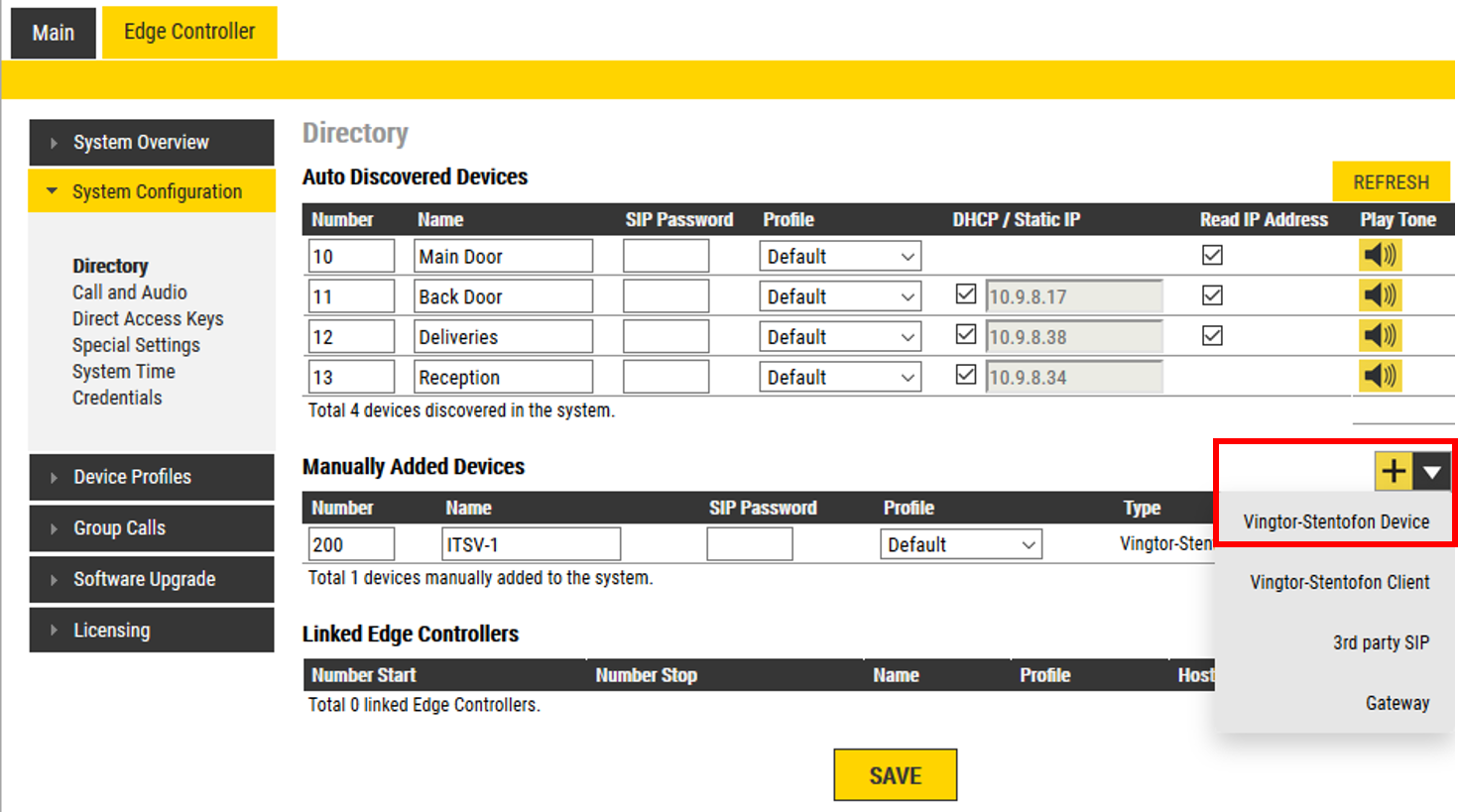Toggle static IP checkbox for Reception
Image resolution: width=1458 pixels, height=812 pixels.
coord(966,376)
